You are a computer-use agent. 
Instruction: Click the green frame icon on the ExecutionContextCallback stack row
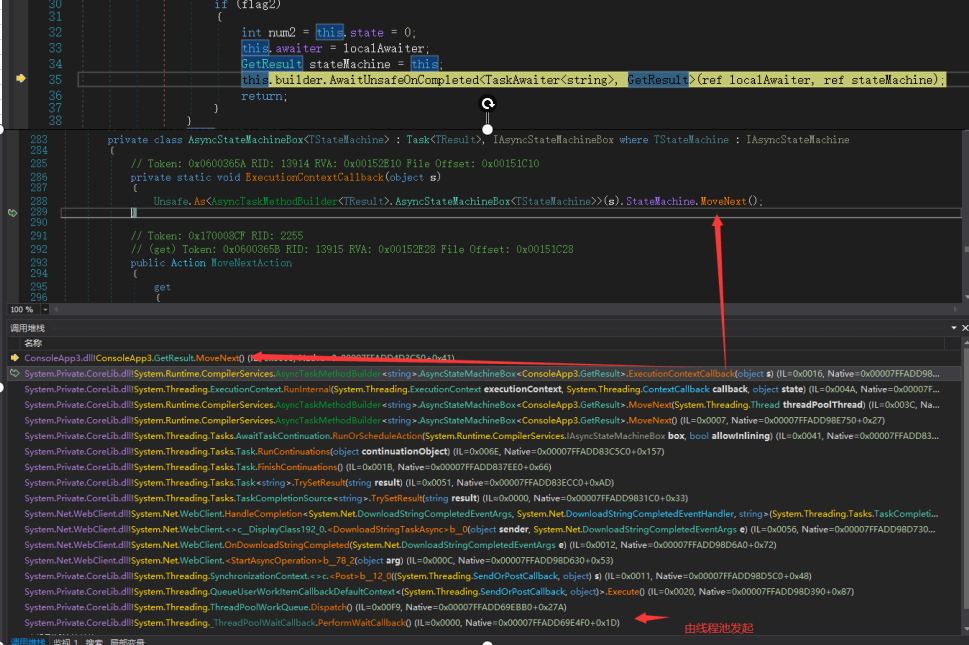pos(15,373)
